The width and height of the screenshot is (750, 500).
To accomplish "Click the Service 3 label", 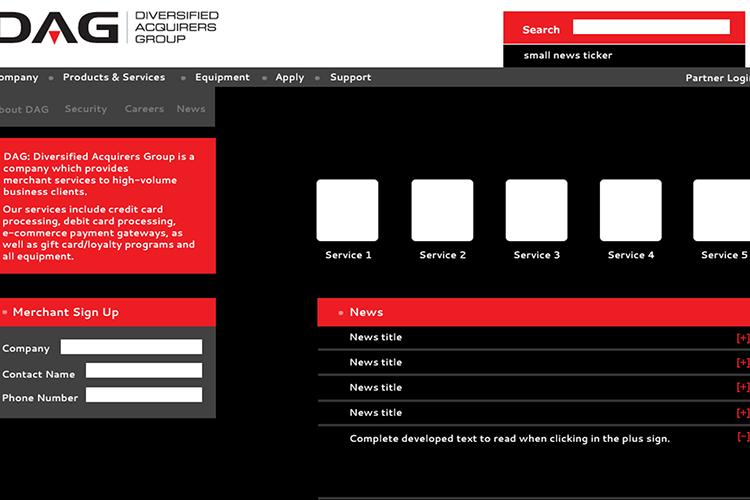I will tap(537, 255).
